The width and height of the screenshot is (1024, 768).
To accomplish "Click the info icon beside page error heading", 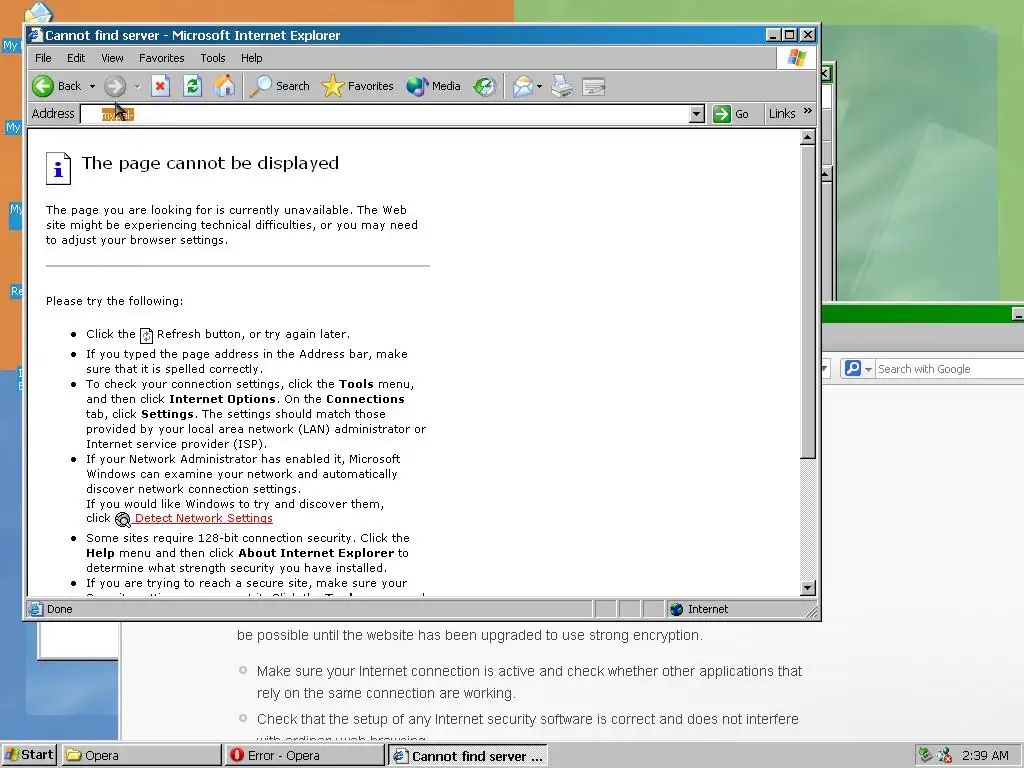I will [58, 168].
